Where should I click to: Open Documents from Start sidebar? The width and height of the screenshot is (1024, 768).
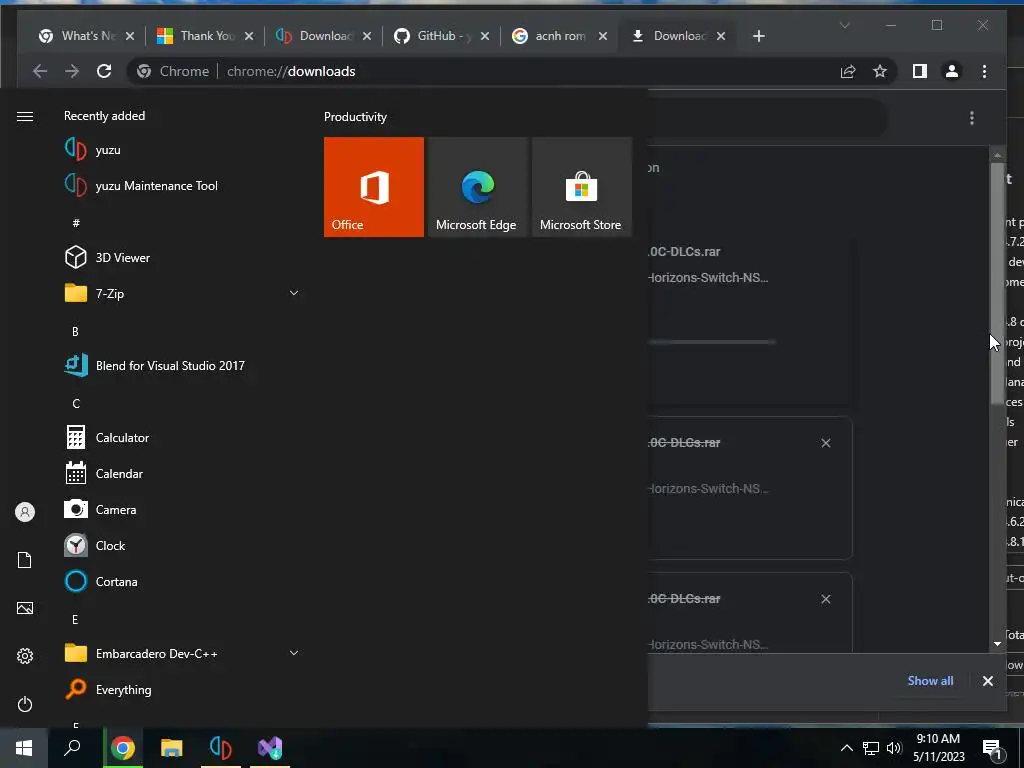pos(25,560)
